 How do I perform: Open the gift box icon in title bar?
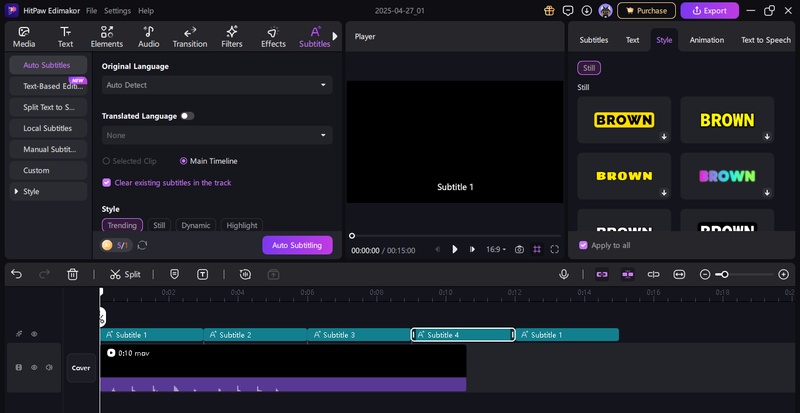point(548,10)
